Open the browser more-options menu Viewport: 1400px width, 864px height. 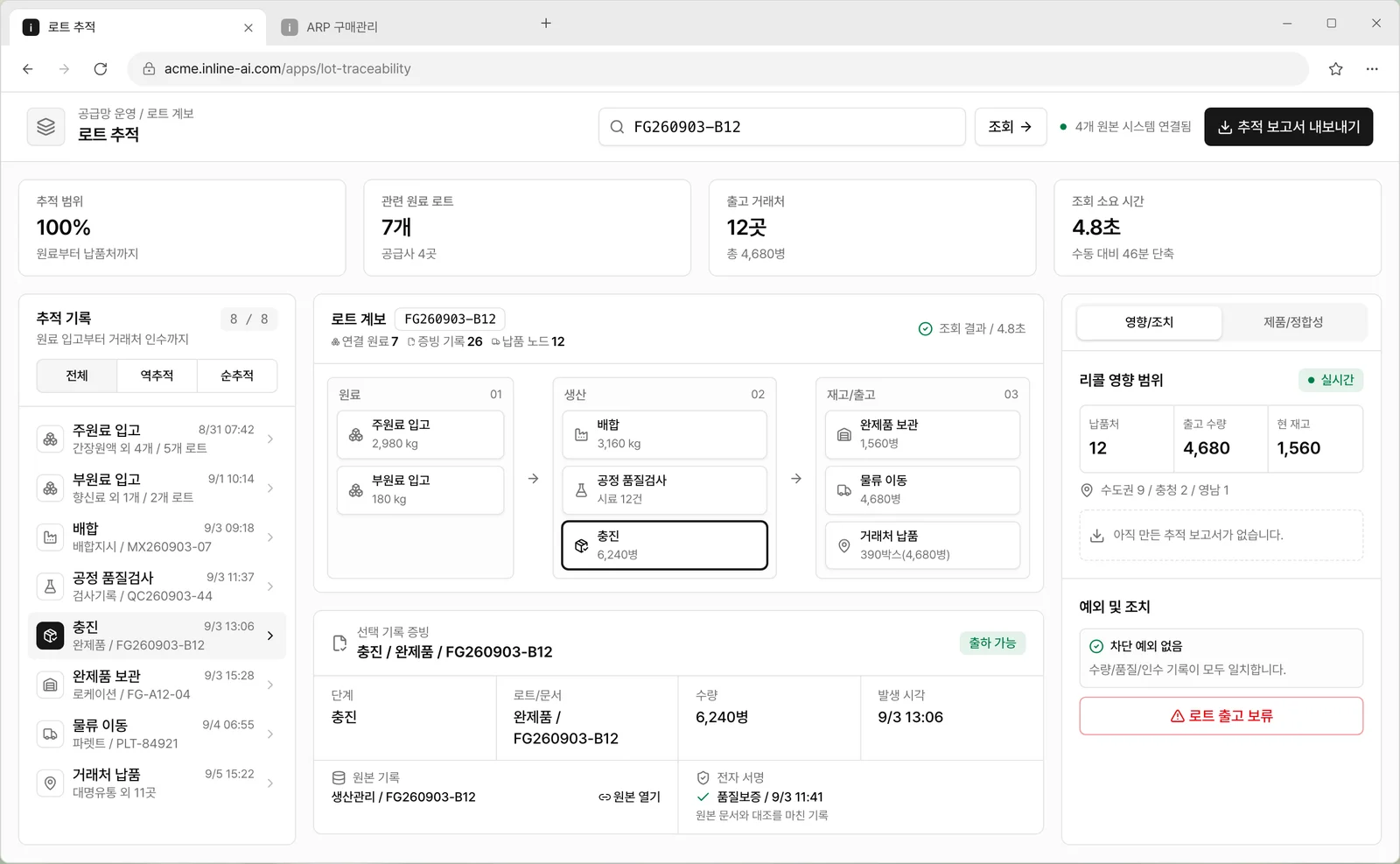coord(1372,68)
